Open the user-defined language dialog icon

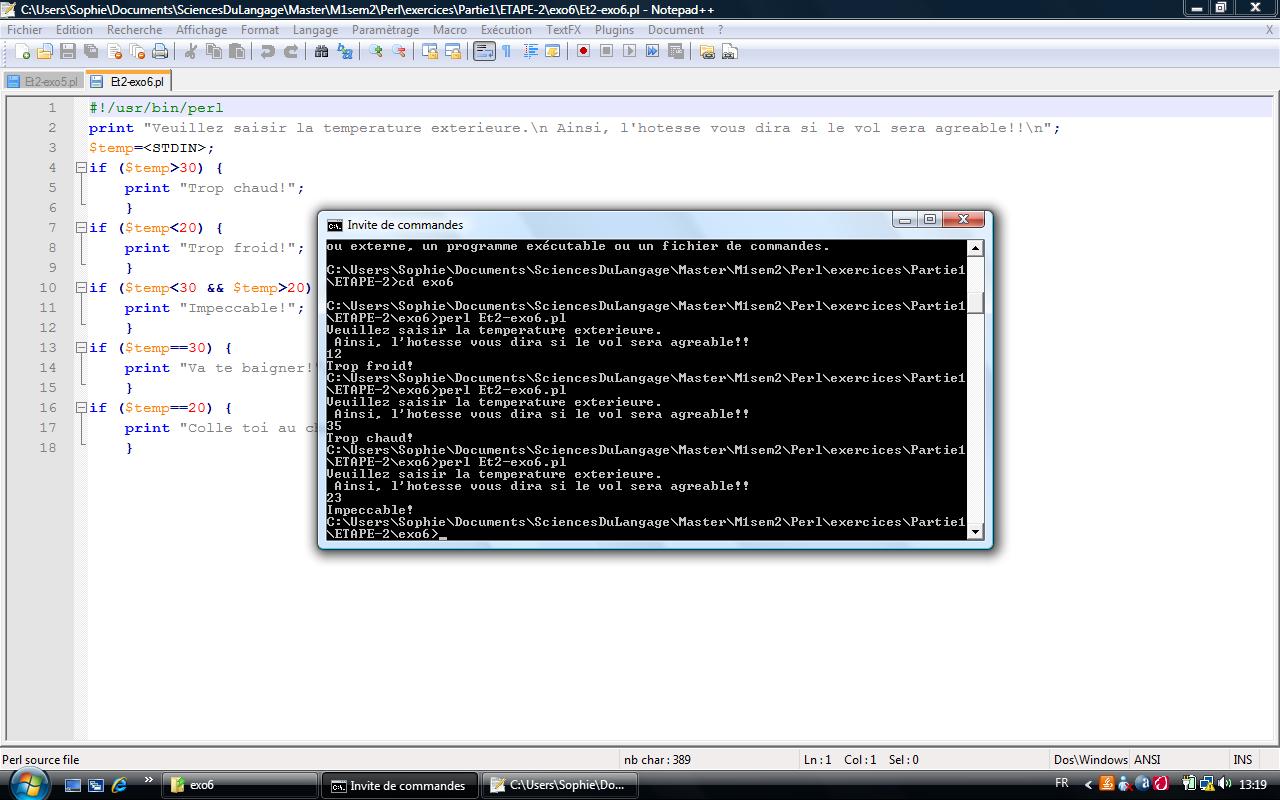click(x=552, y=52)
